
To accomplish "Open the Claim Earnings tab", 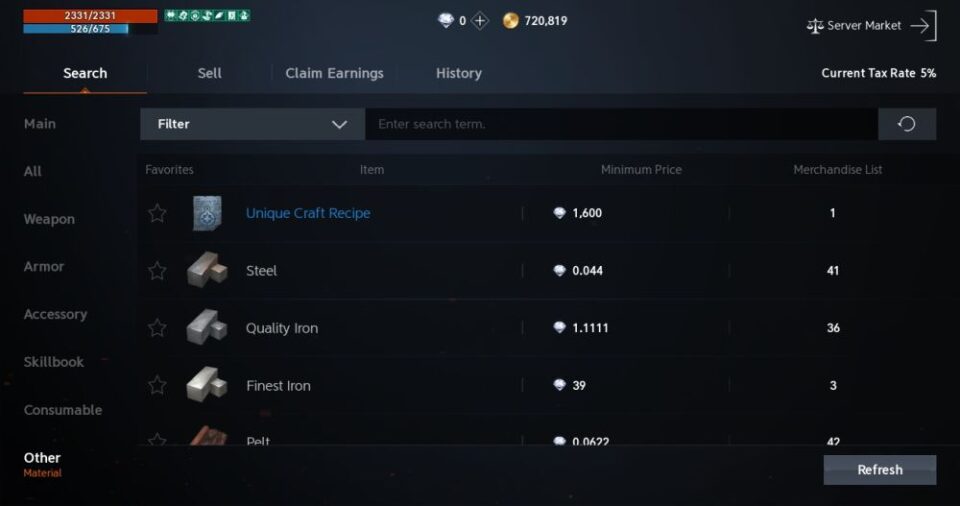I will tap(334, 73).
